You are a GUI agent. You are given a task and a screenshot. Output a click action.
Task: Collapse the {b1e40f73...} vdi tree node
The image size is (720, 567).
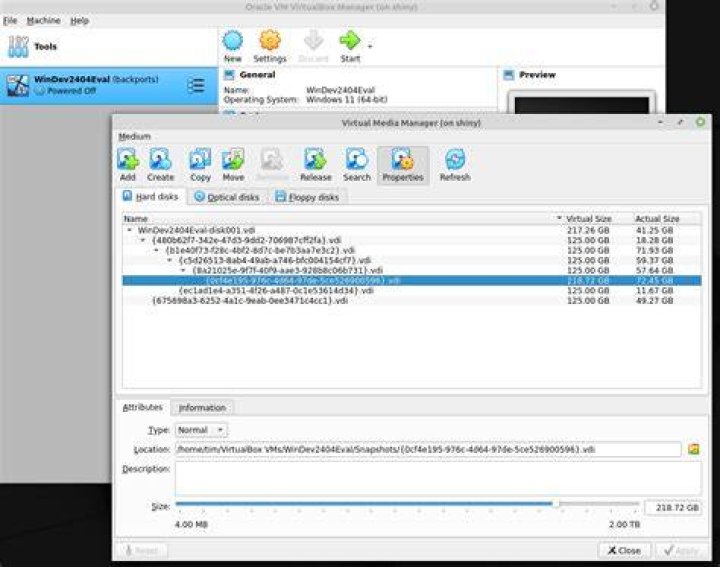pos(157,250)
